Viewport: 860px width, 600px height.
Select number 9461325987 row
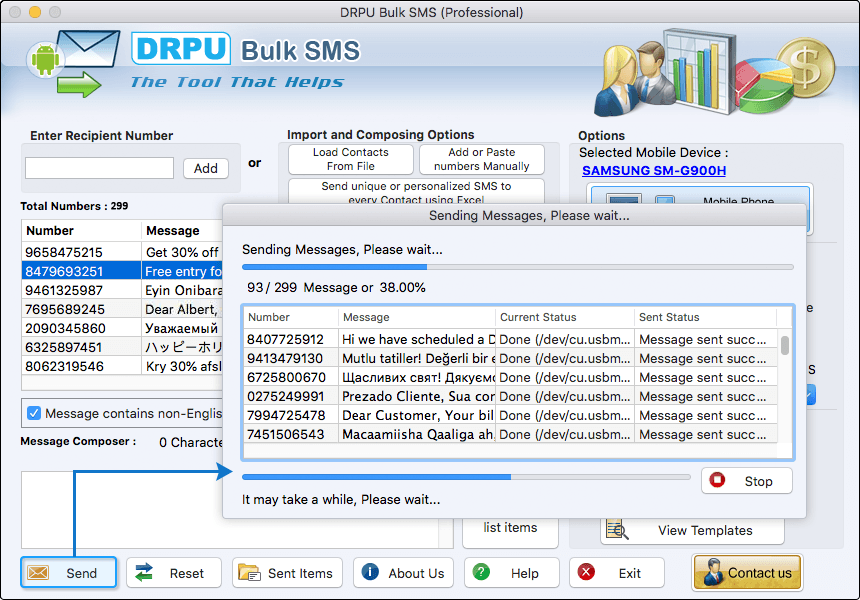[122, 290]
